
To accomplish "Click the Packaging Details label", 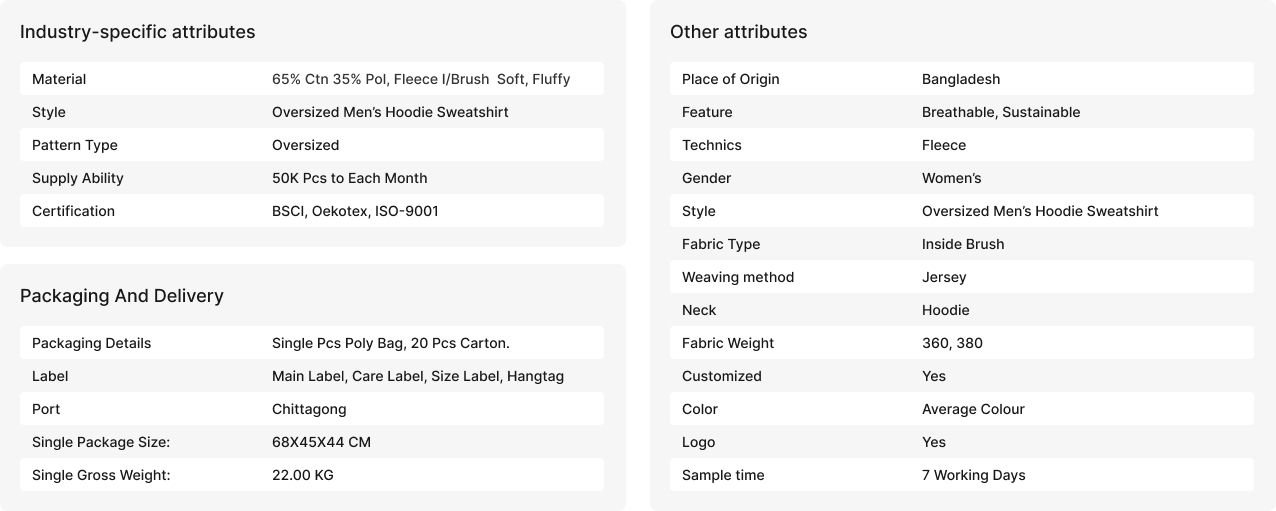I will tap(91, 343).
